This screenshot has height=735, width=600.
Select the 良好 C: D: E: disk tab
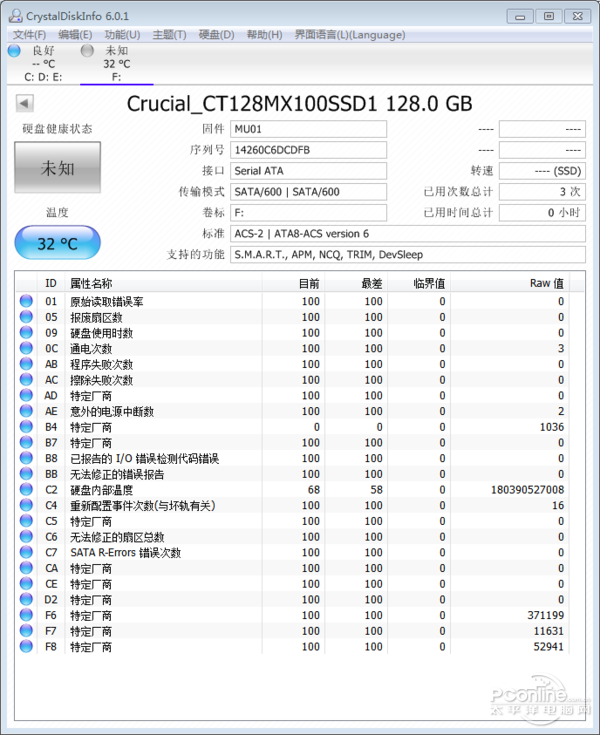point(43,63)
